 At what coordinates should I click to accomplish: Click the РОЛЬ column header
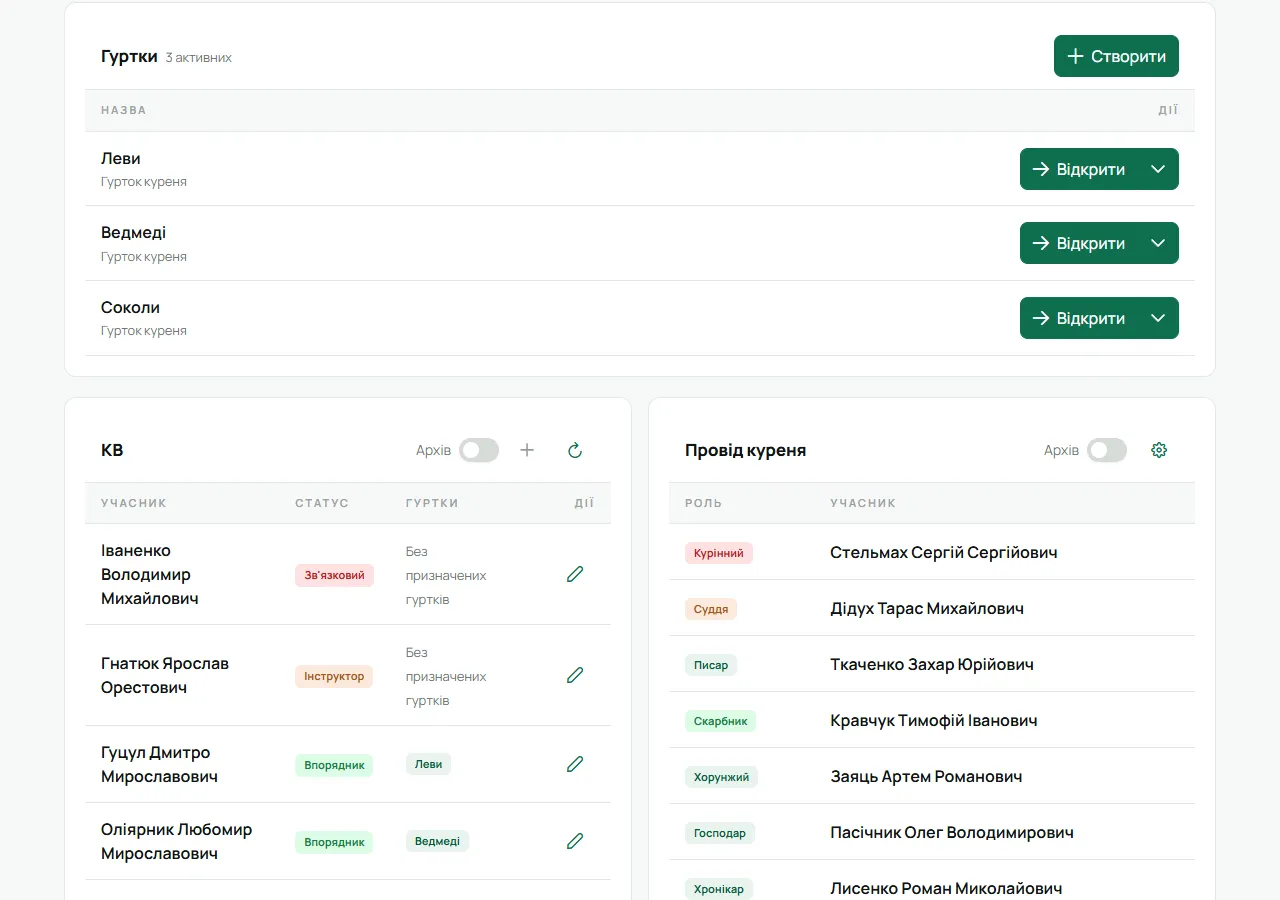tap(703, 503)
